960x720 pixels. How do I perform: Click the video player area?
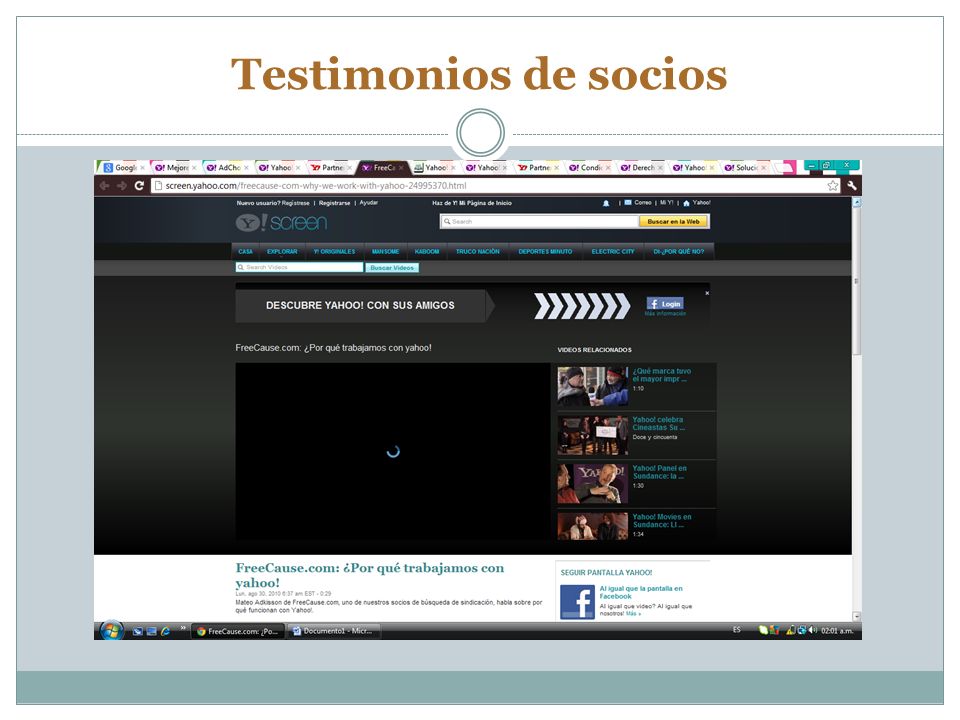(x=393, y=452)
